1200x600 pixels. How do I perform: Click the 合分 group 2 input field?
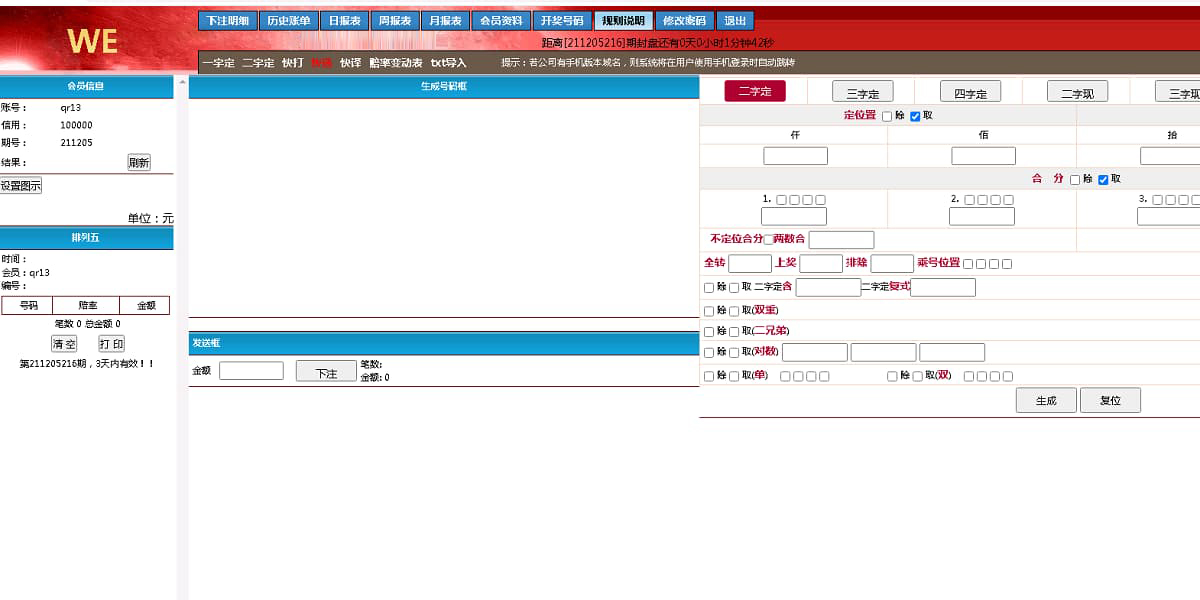(x=982, y=216)
